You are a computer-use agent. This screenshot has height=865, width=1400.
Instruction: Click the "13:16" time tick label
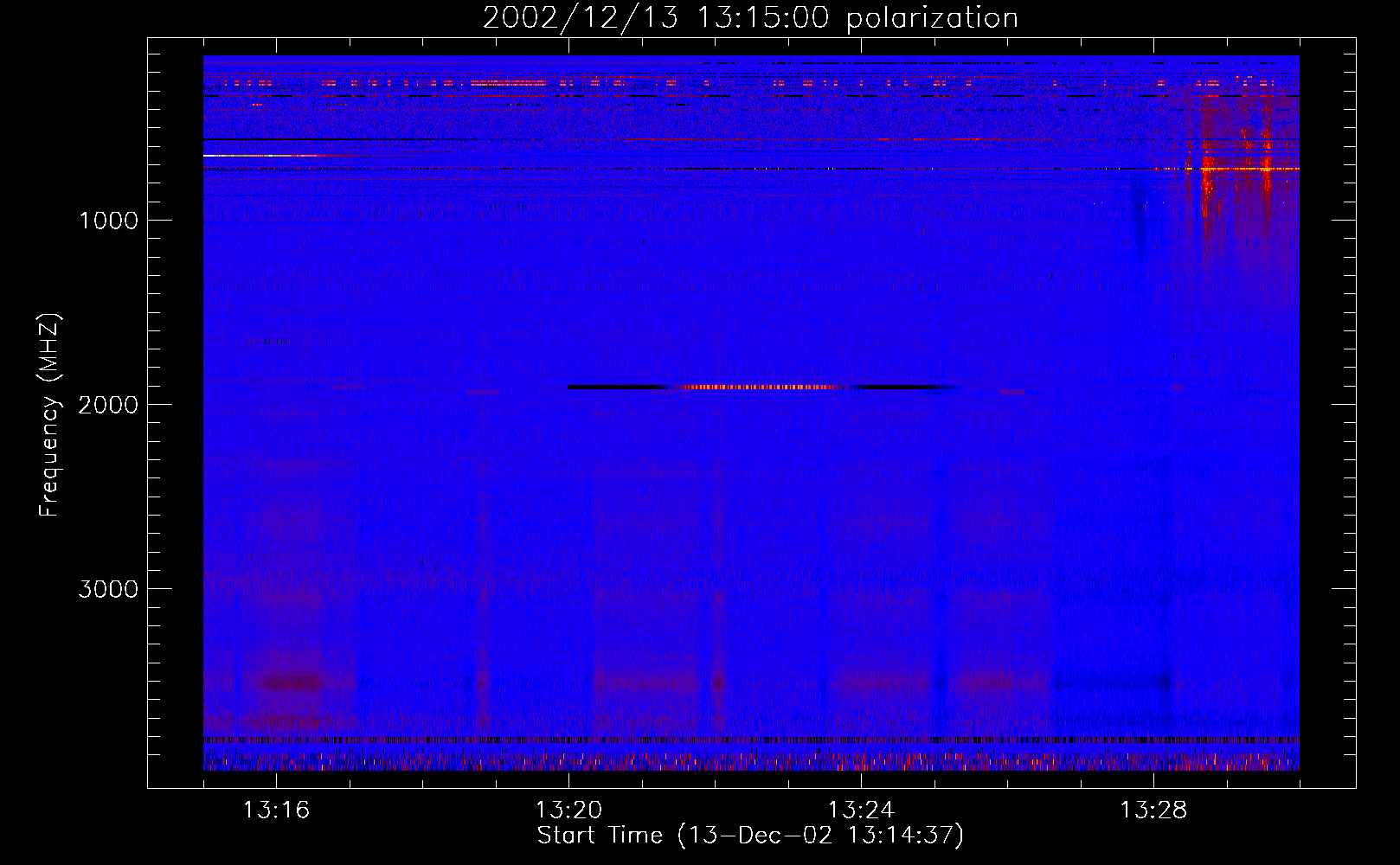tap(276, 811)
